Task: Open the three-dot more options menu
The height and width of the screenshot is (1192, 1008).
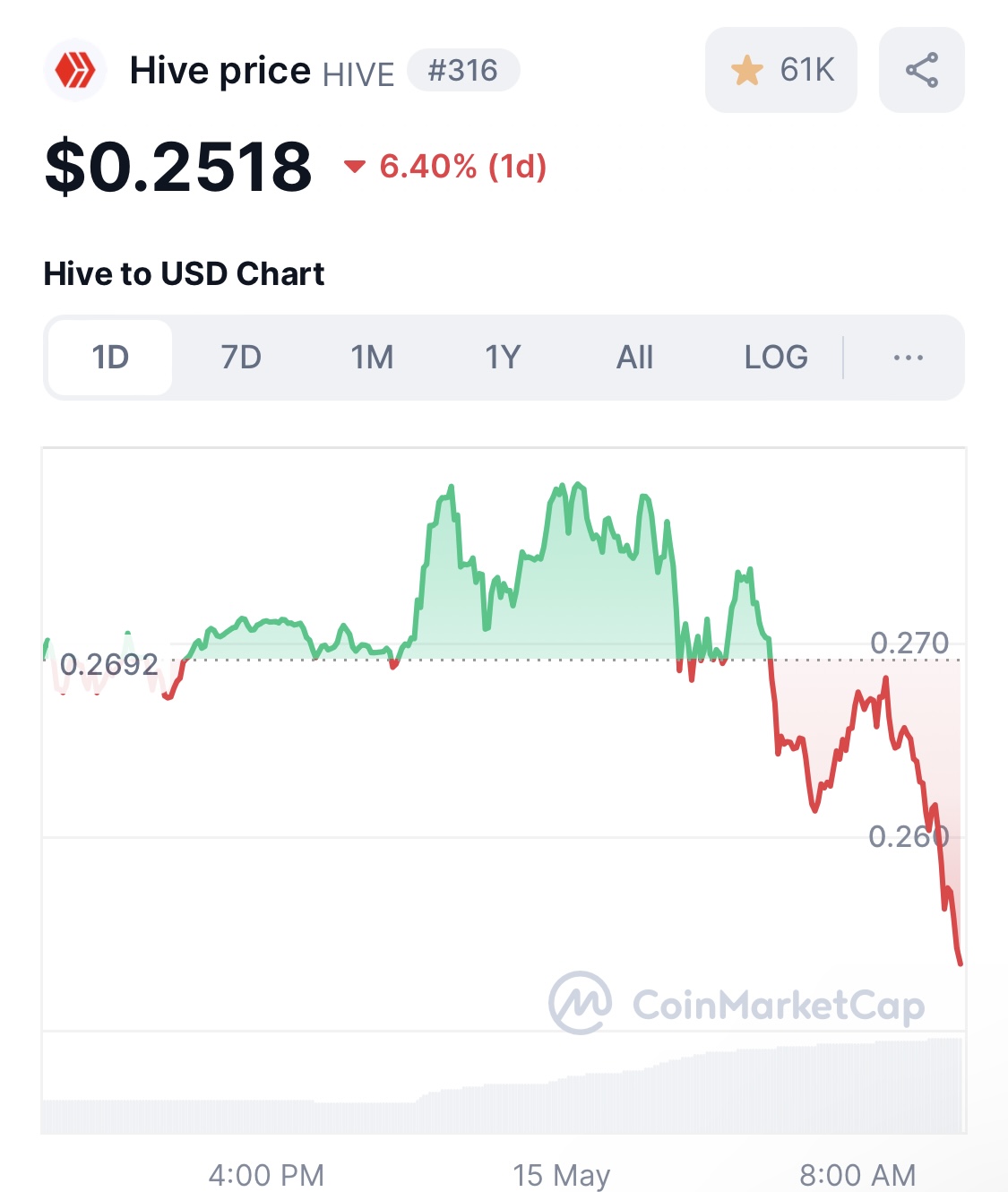Action: [908, 358]
